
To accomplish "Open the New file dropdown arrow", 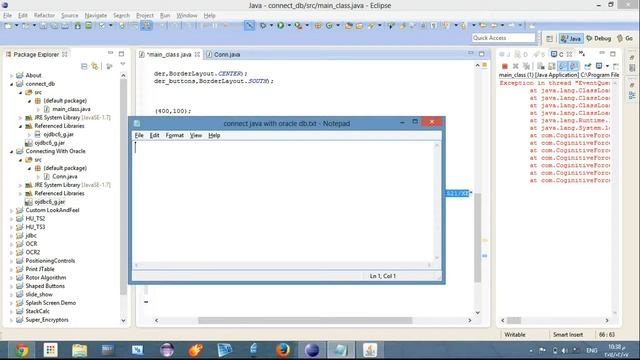I will pyautogui.click(x=17, y=26).
